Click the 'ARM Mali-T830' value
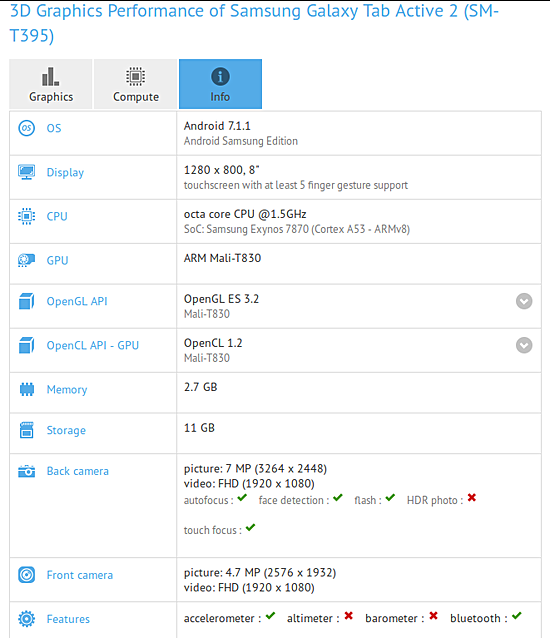550x638 pixels. pos(222,258)
